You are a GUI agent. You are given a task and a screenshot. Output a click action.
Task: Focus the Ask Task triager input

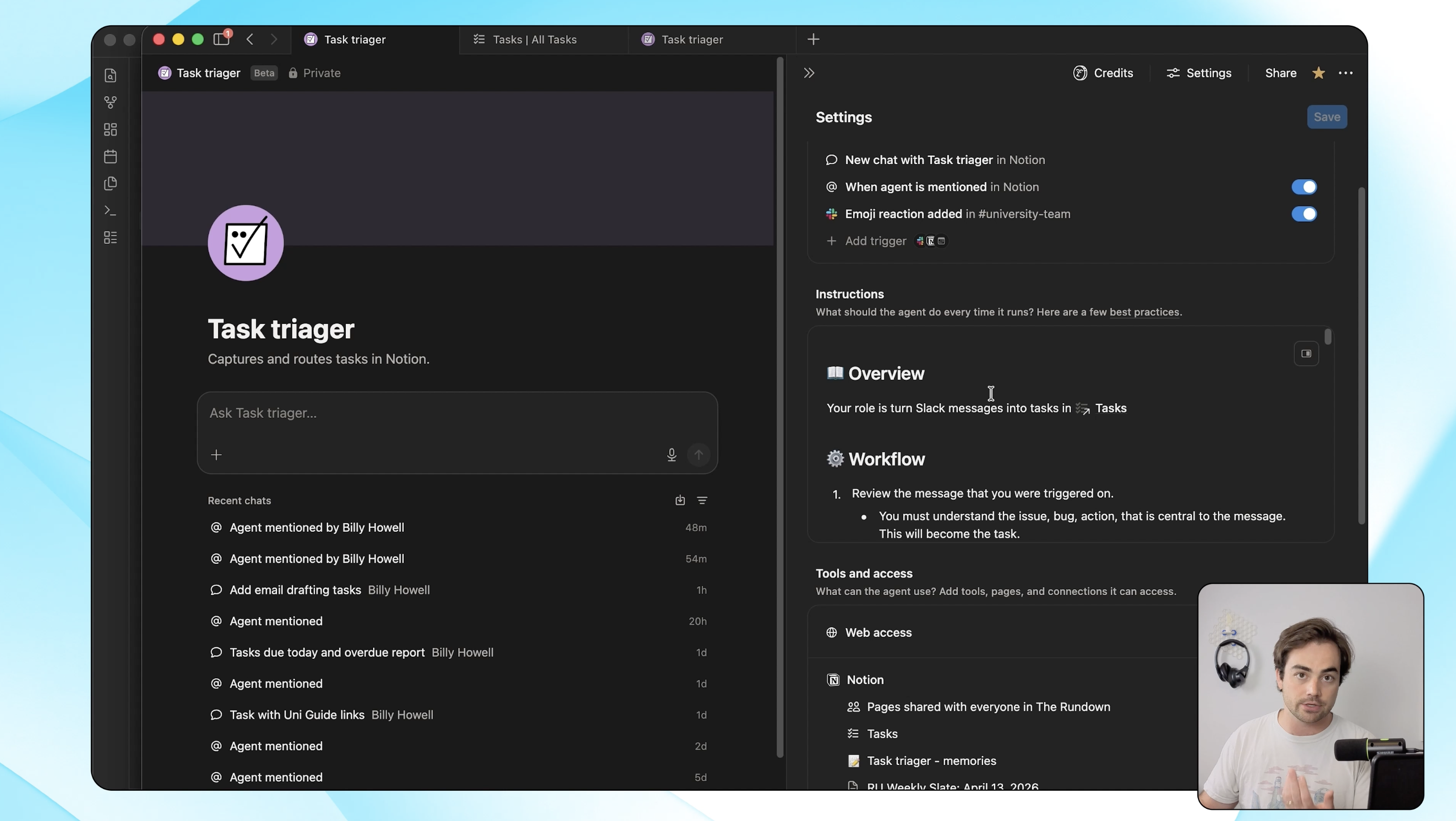tap(457, 413)
